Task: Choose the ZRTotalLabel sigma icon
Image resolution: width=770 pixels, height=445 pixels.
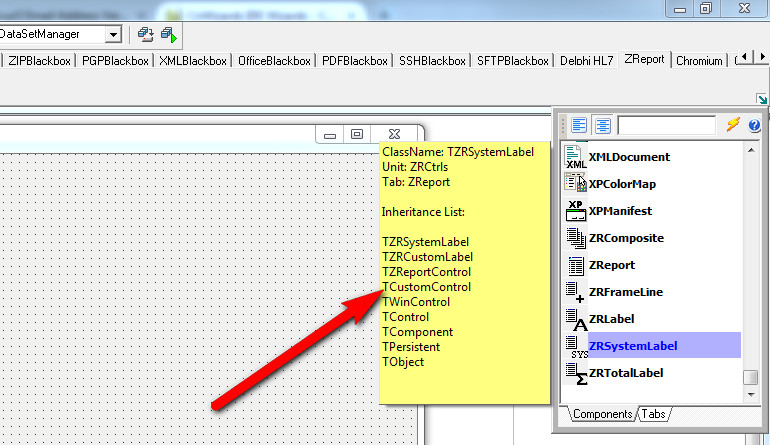Action: 575,373
